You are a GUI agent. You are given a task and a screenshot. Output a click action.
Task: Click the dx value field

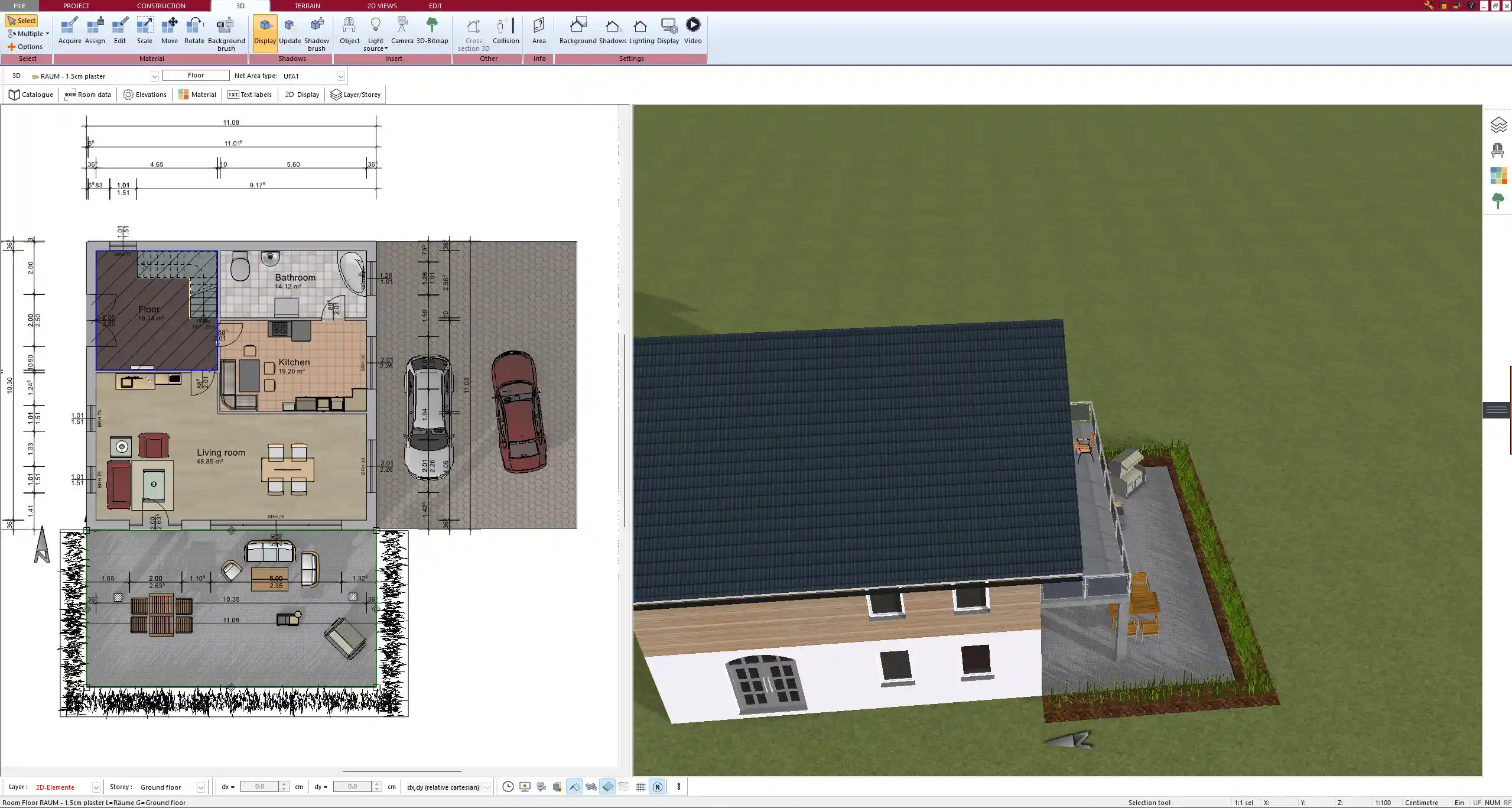pos(260,787)
